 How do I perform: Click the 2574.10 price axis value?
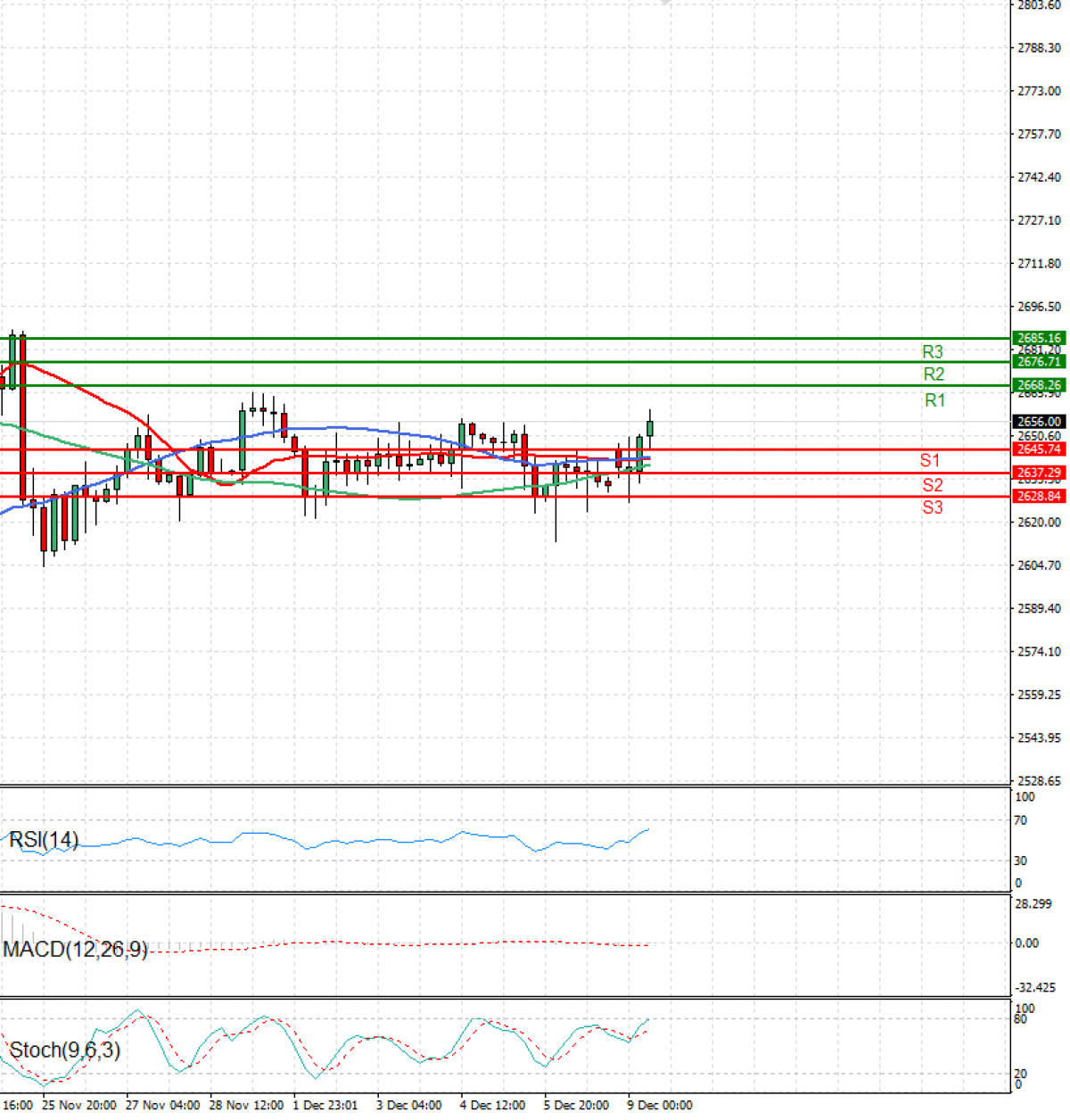pos(1039,652)
